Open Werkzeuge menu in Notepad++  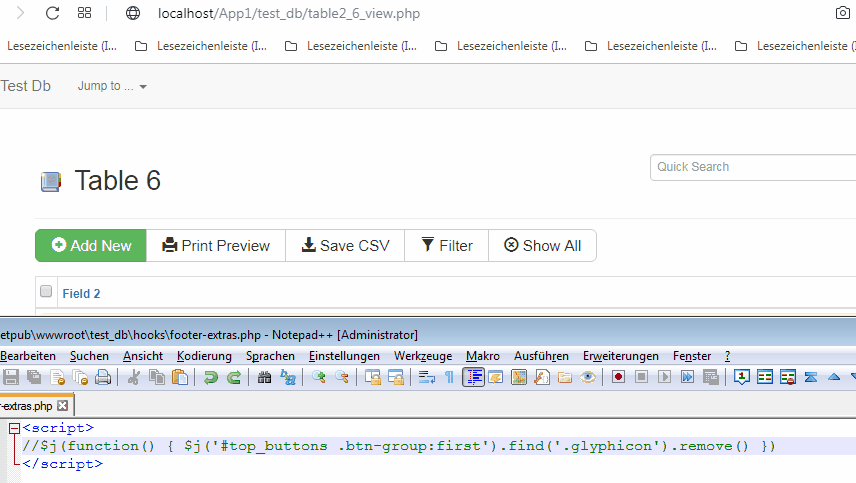pos(423,356)
